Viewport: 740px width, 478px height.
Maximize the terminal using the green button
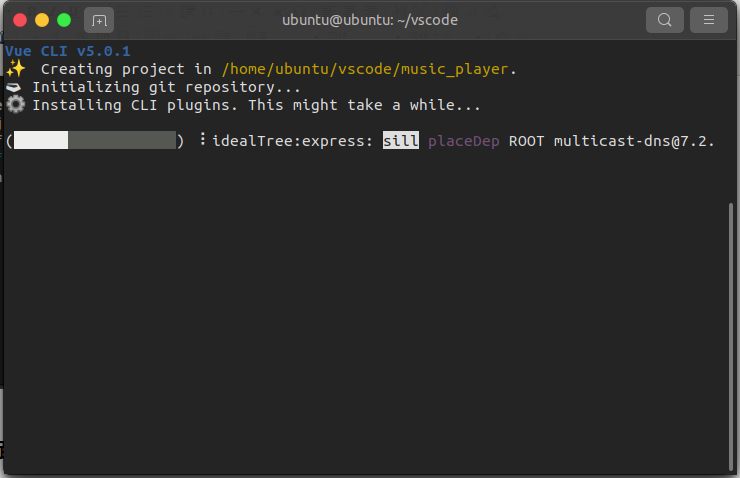click(x=64, y=20)
